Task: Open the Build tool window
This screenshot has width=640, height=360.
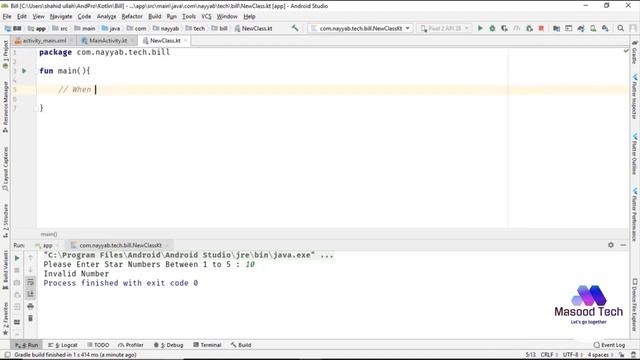Action: point(241,345)
